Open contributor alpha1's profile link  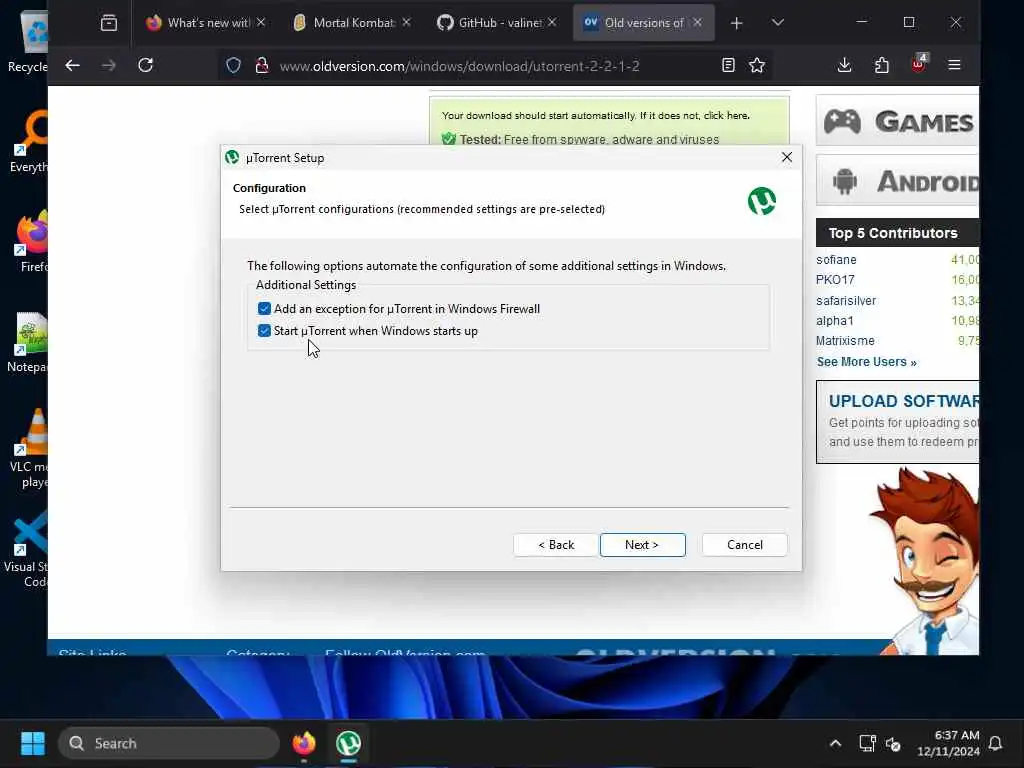click(x=834, y=321)
